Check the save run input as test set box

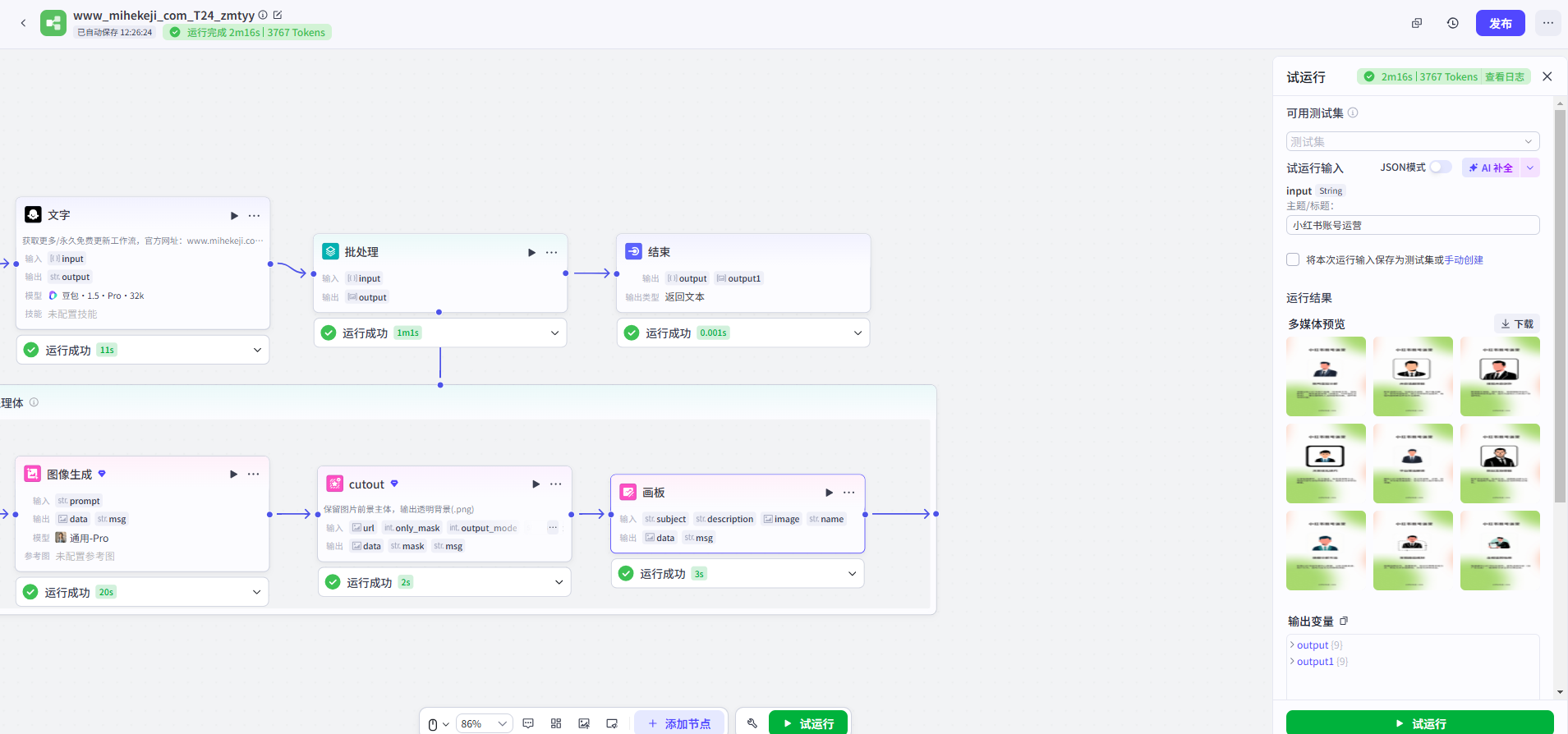[1293, 260]
